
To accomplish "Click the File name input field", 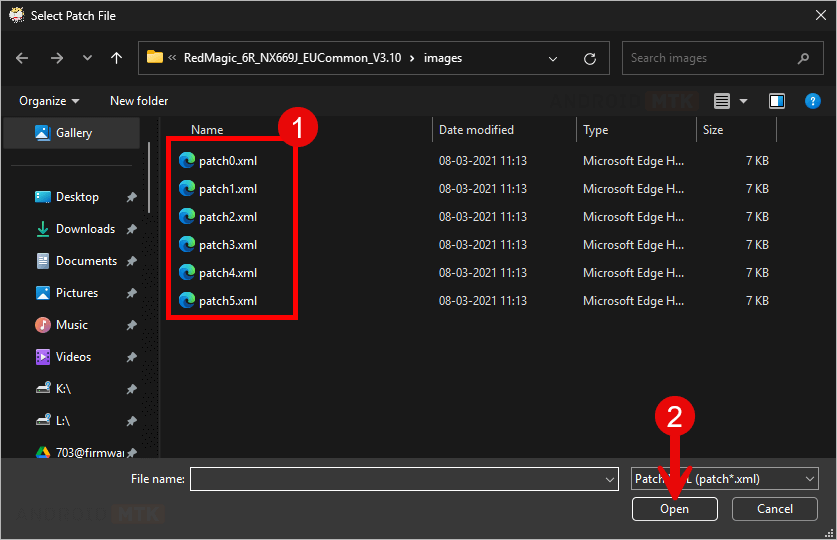I will pyautogui.click(x=403, y=479).
